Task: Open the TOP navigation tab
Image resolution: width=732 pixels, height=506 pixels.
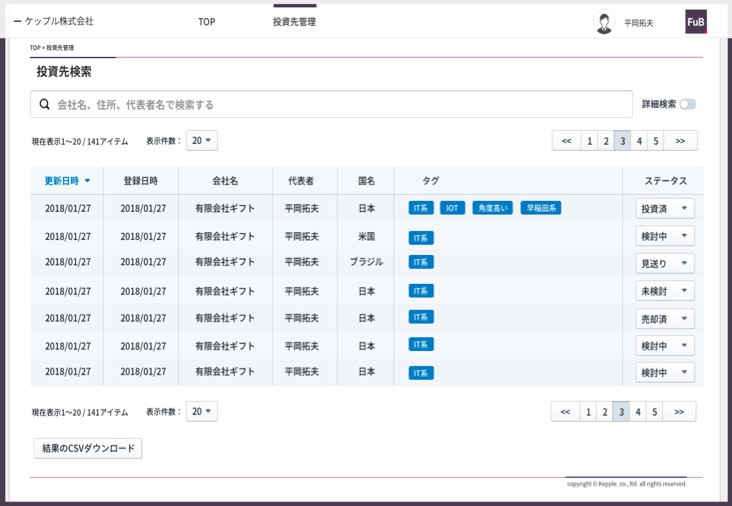Action: pos(206,21)
